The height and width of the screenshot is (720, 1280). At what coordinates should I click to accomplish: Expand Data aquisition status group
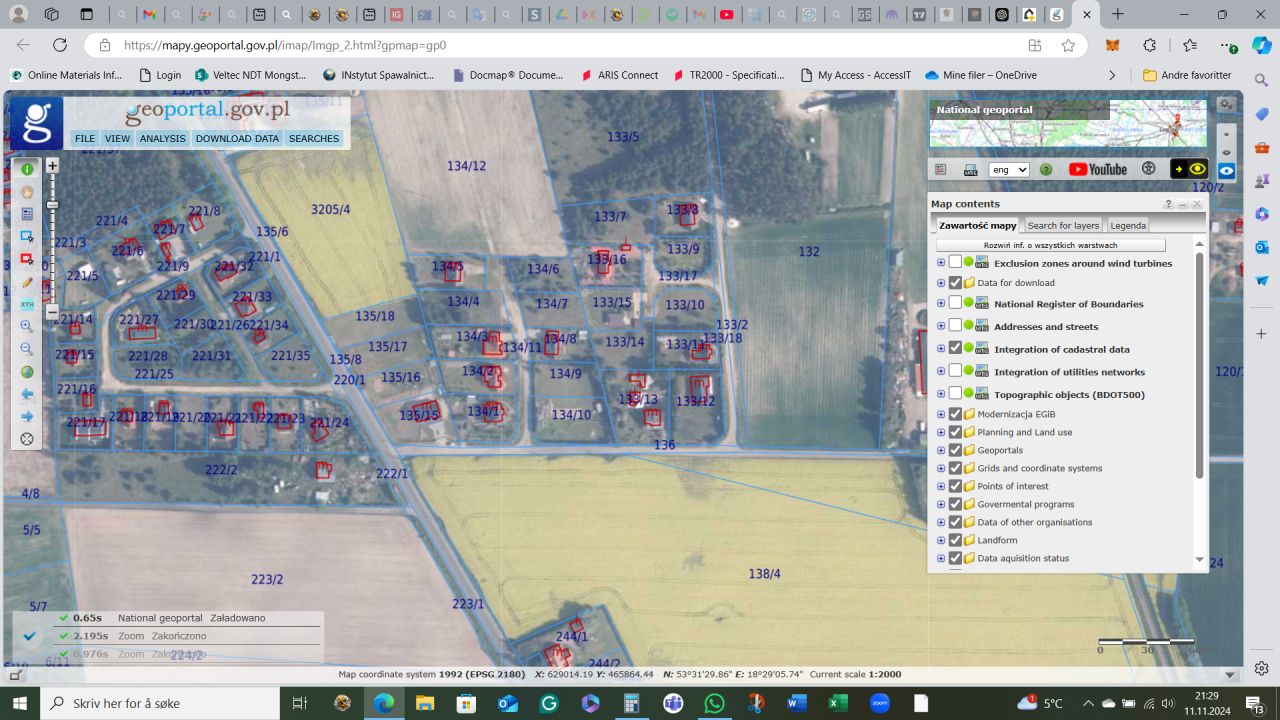click(941, 558)
